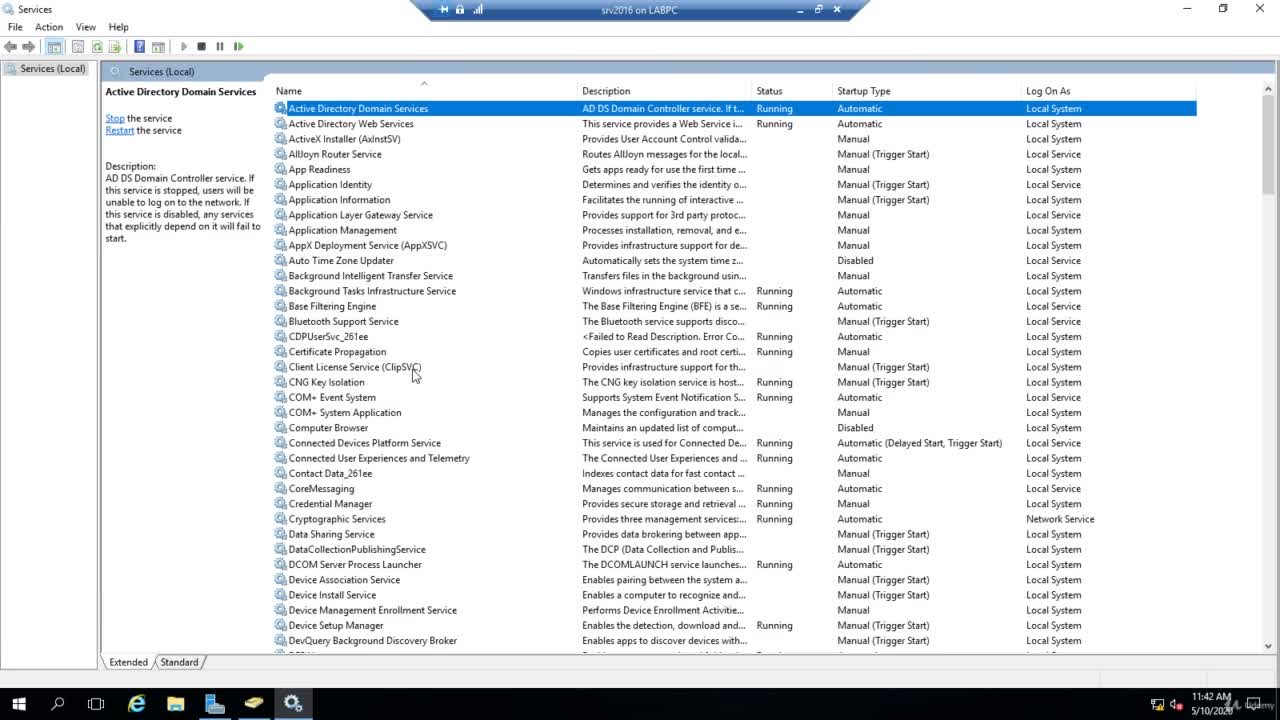Click the Forward arrow in the toolbar

(29, 47)
